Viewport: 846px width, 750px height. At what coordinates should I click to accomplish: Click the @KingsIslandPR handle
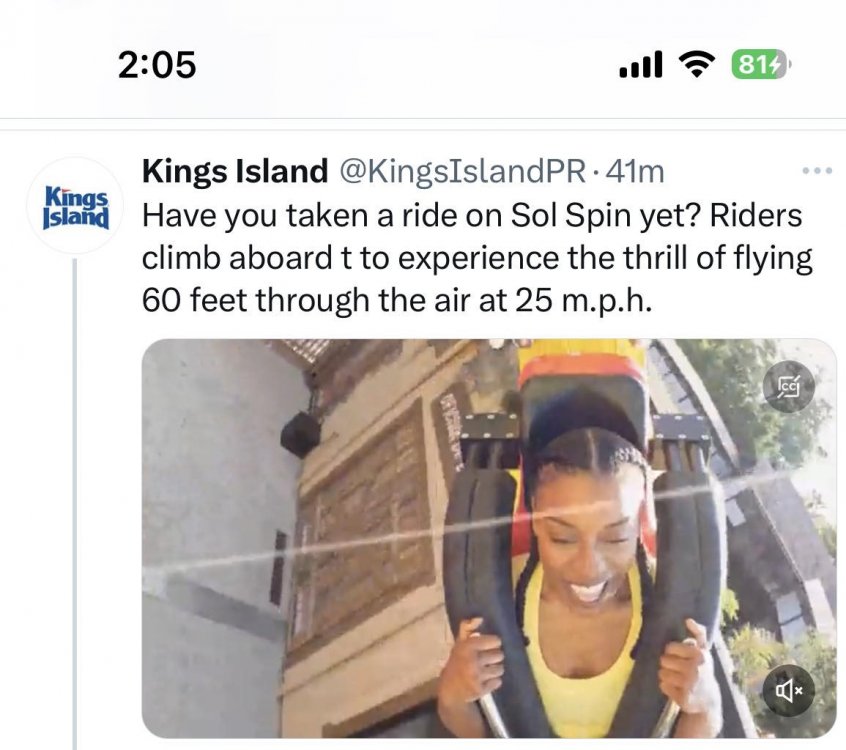463,172
